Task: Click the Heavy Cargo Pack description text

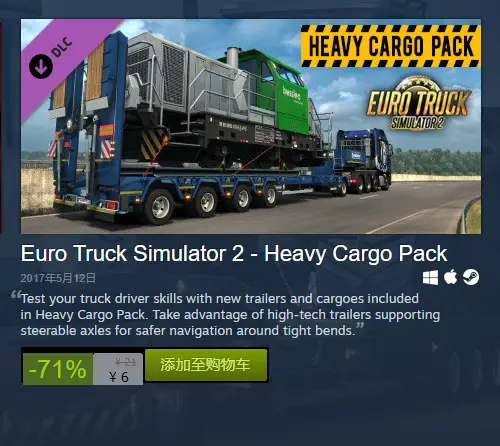Action: click(230, 315)
